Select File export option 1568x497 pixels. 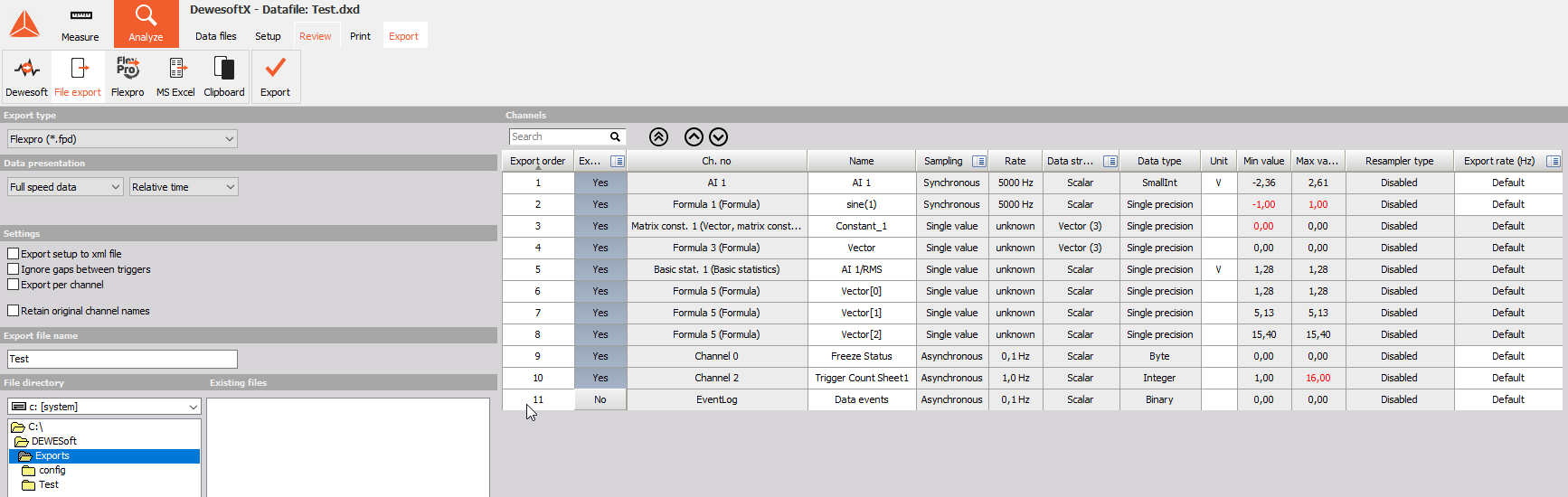[x=78, y=77]
